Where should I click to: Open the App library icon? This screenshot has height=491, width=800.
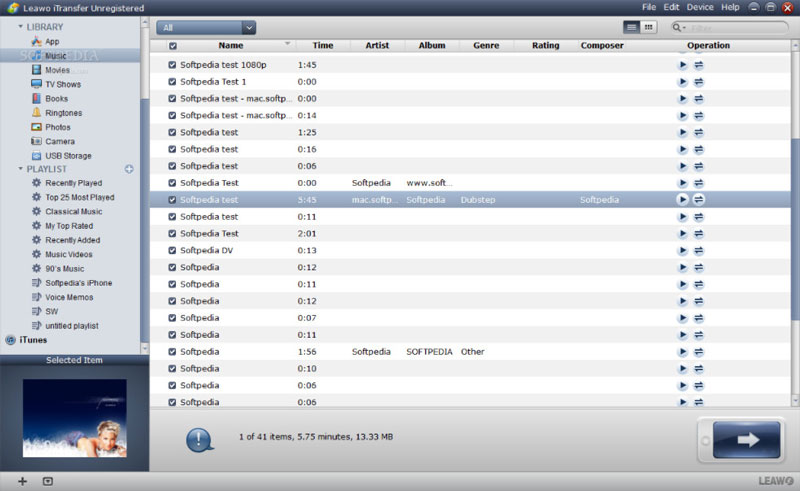pyautogui.click(x=36, y=41)
